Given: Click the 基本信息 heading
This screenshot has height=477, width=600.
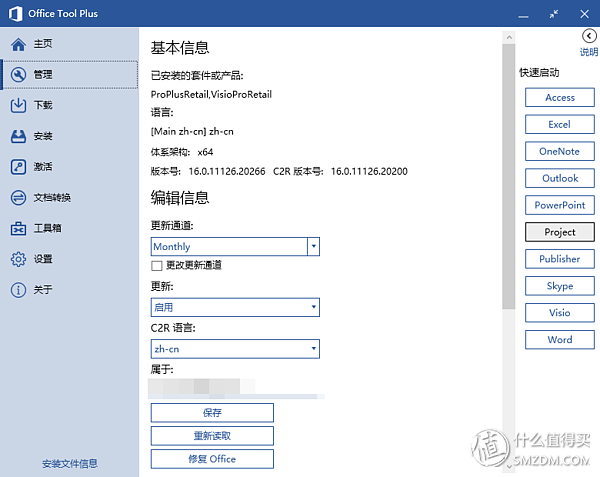Looking at the screenshot, I should click(180, 48).
